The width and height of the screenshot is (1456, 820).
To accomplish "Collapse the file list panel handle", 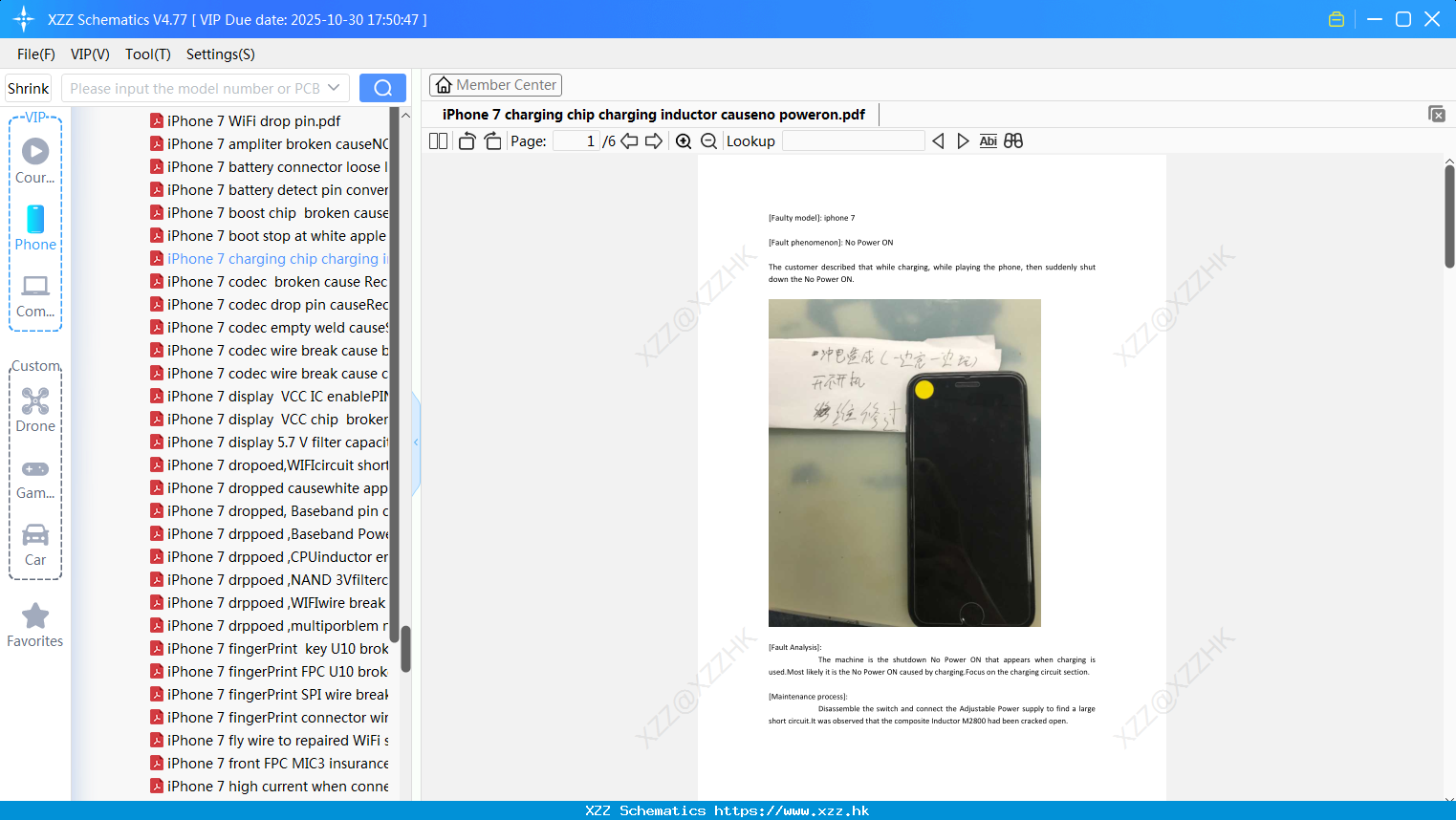I will [416, 442].
